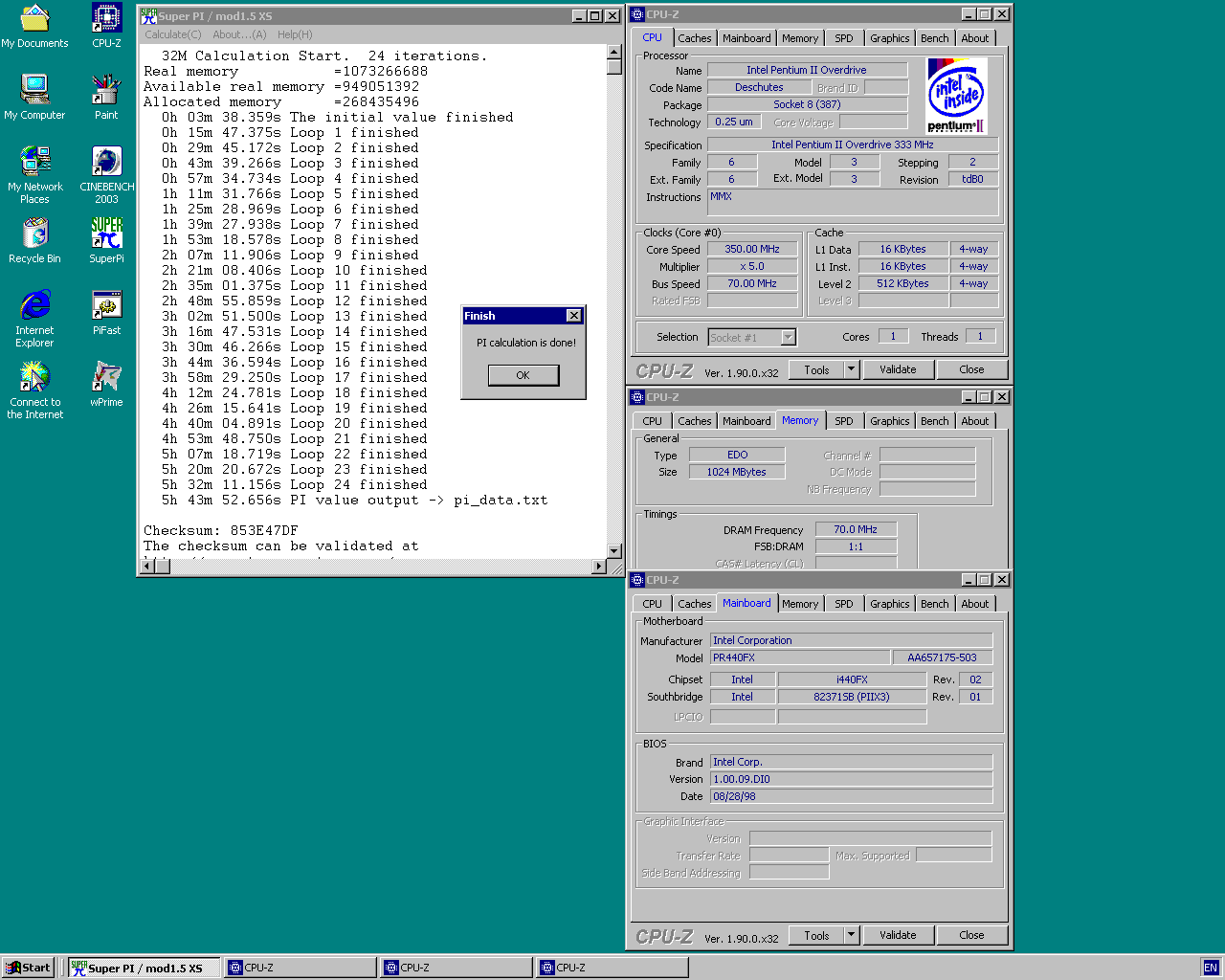1225x980 pixels.
Task: Click Super PI horizontal scrollbar right arrow
Action: coord(599,567)
